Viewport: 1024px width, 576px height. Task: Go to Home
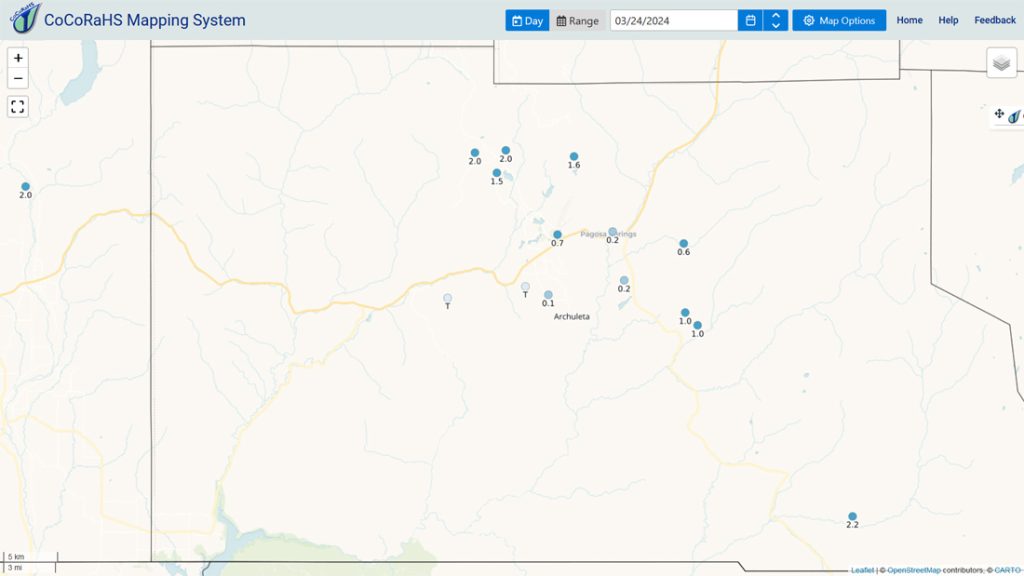coord(909,20)
